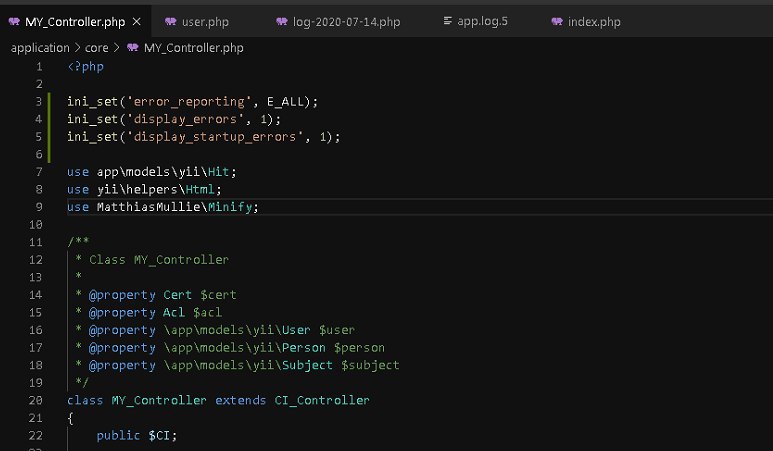Click the '<?php' opening tag
The width and height of the screenshot is (773, 451).
(x=85, y=67)
